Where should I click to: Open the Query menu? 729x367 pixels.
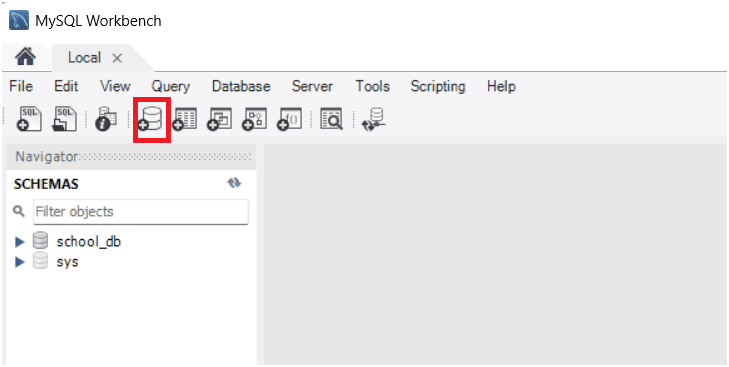click(171, 87)
